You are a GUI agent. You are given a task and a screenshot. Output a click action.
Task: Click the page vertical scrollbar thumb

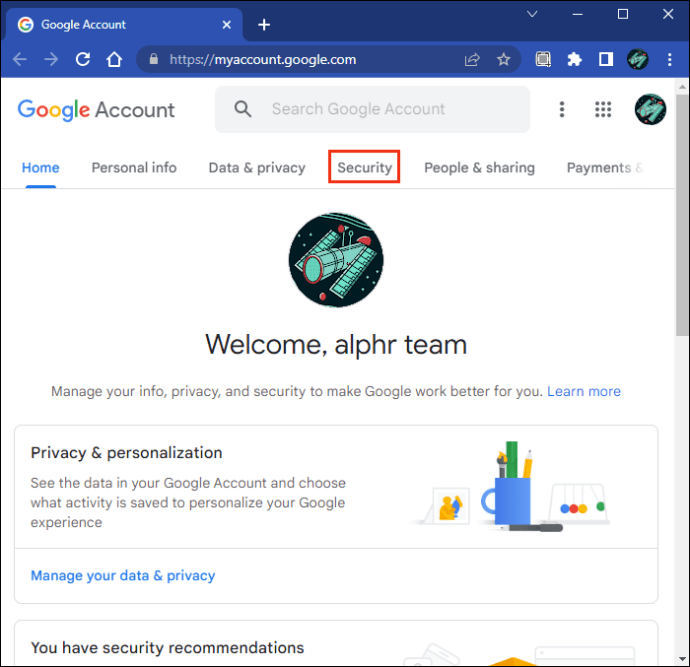tap(682, 215)
